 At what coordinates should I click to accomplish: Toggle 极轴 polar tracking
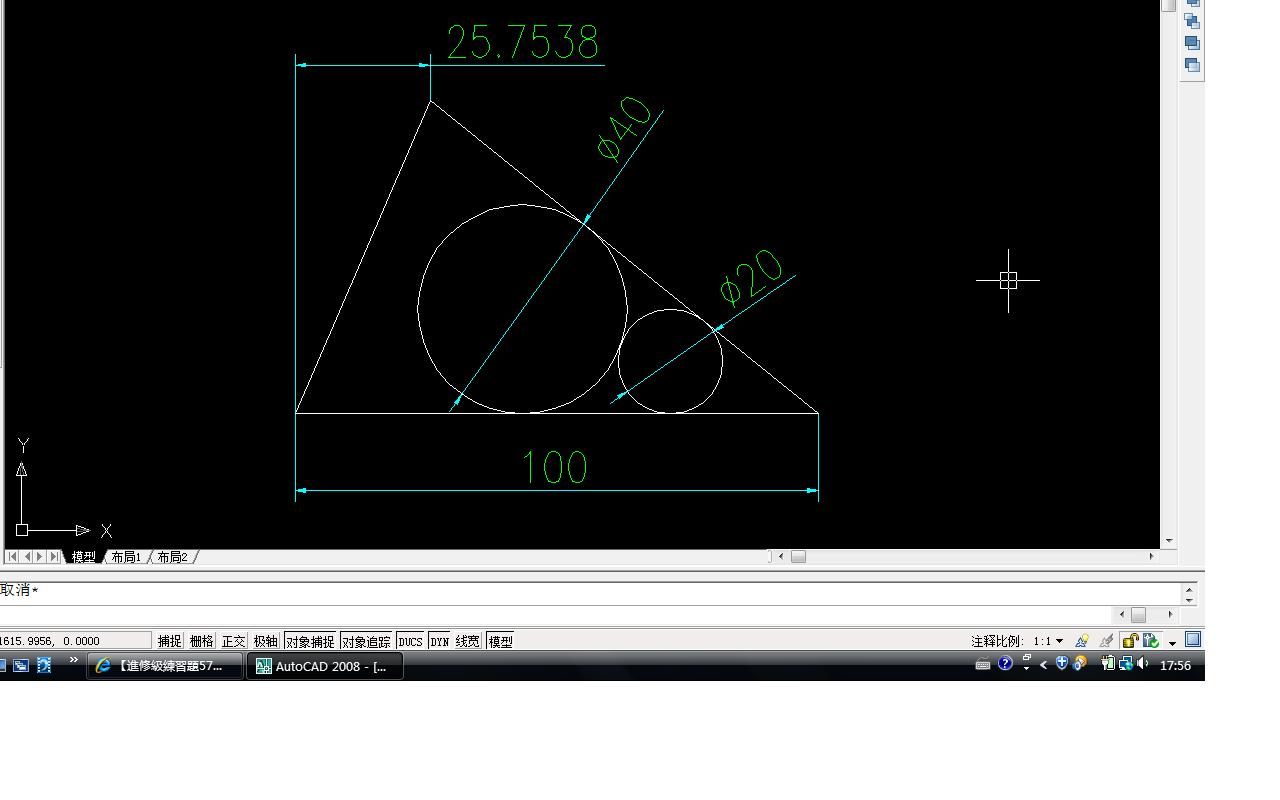(x=266, y=641)
